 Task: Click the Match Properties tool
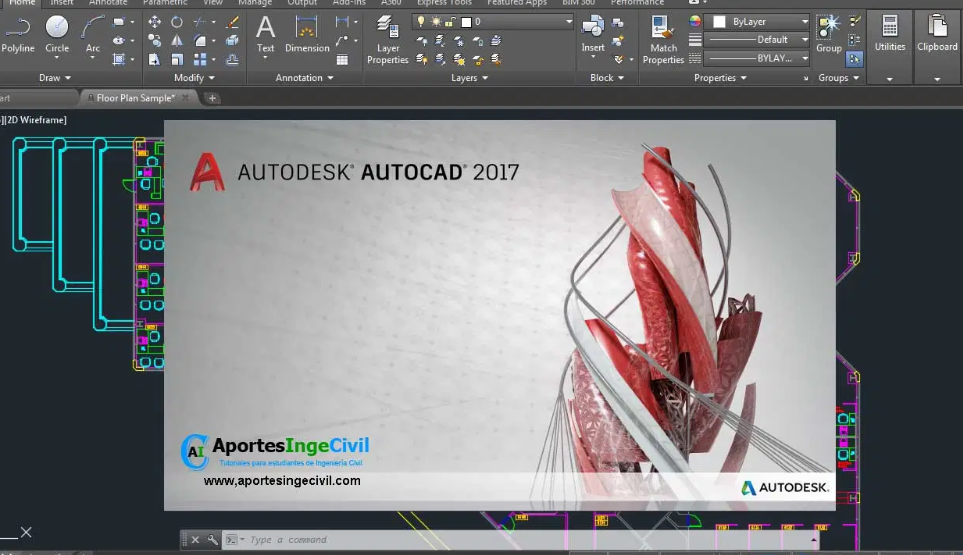click(x=663, y=38)
